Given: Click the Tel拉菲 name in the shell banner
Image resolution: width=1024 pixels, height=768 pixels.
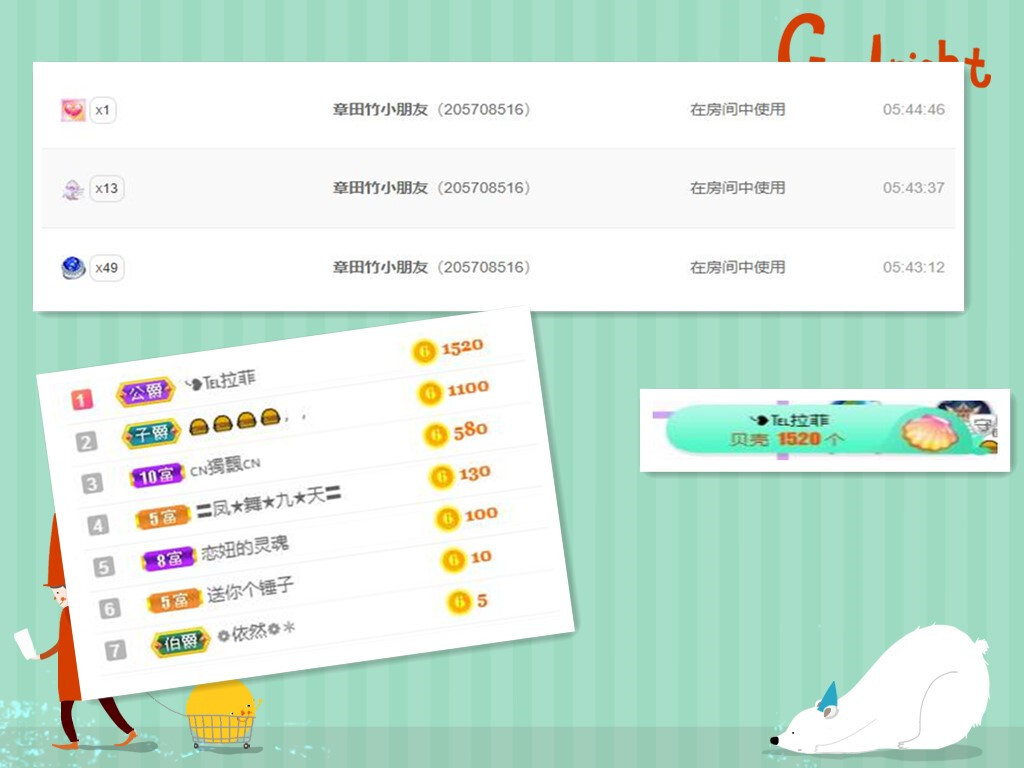Looking at the screenshot, I should click(789, 420).
